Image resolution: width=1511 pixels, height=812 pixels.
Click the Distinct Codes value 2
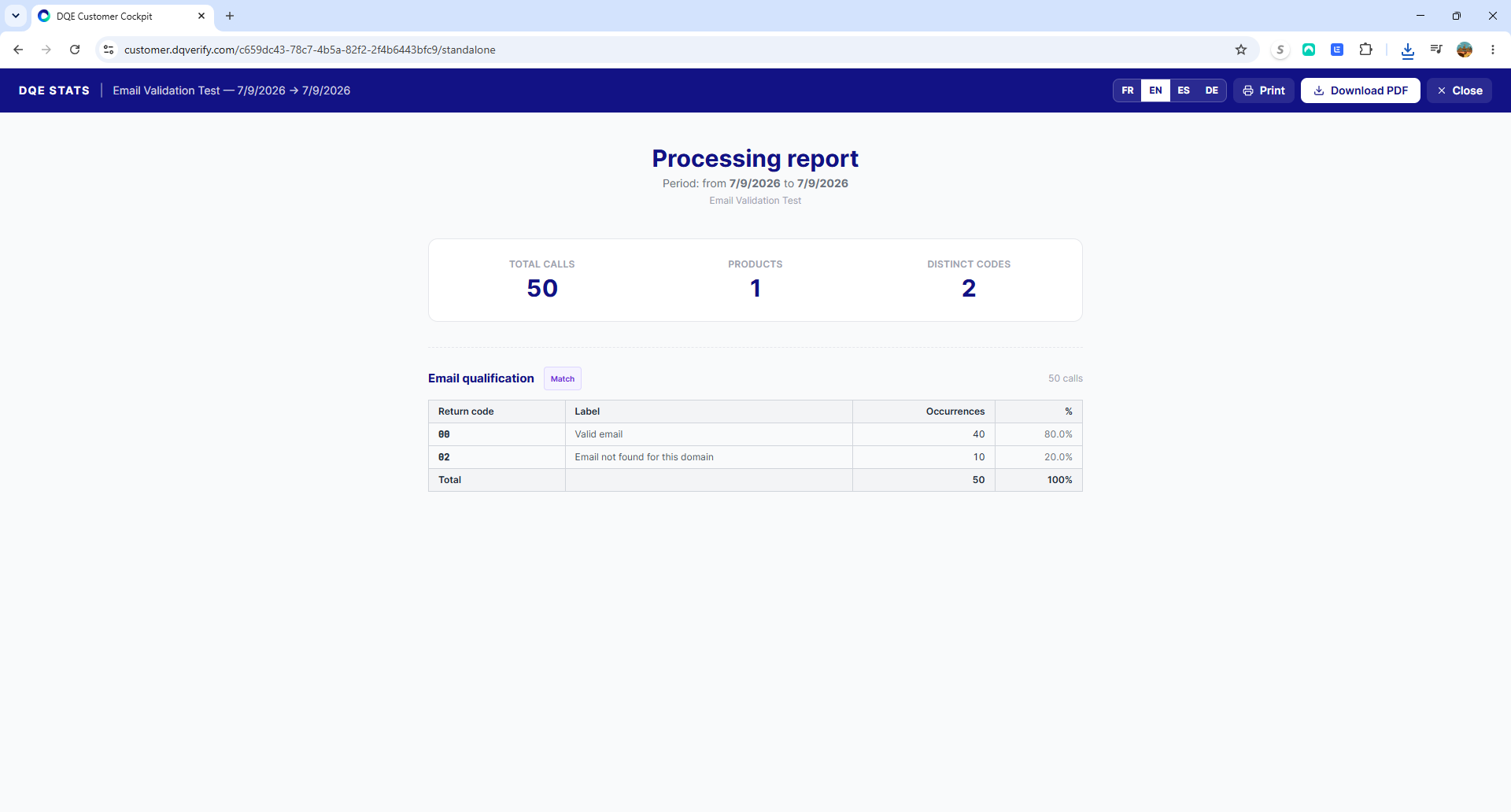[x=969, y=288]
